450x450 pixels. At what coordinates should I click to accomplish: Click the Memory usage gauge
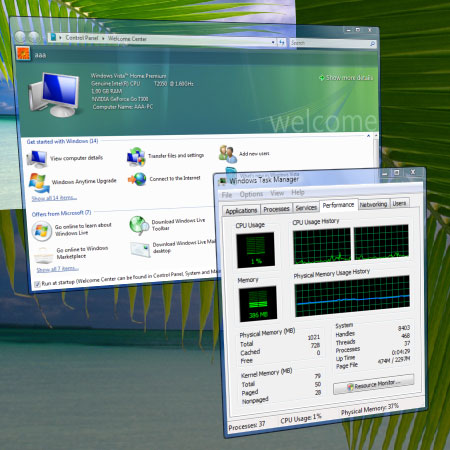[x=258, y=303]
